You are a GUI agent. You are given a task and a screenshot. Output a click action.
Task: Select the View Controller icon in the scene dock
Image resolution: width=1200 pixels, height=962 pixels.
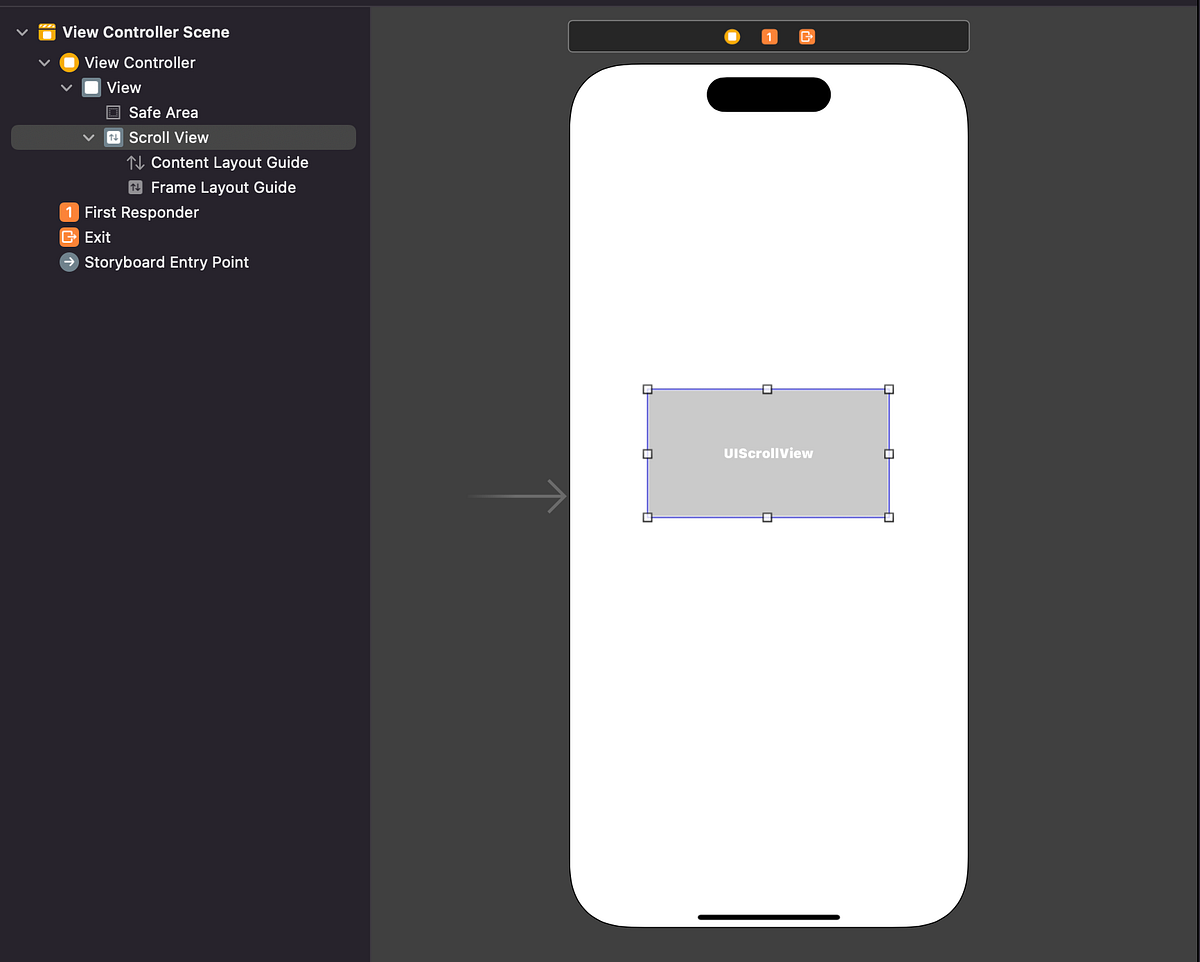coord(731,36)
